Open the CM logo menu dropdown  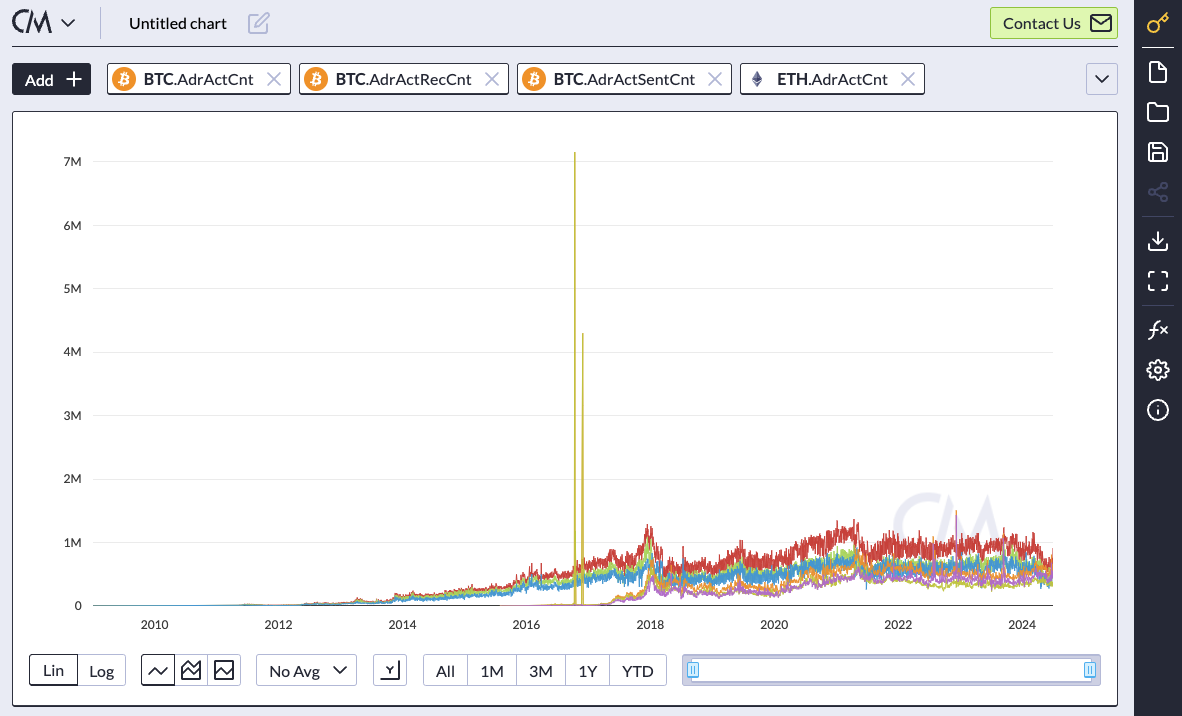[44, 23]
